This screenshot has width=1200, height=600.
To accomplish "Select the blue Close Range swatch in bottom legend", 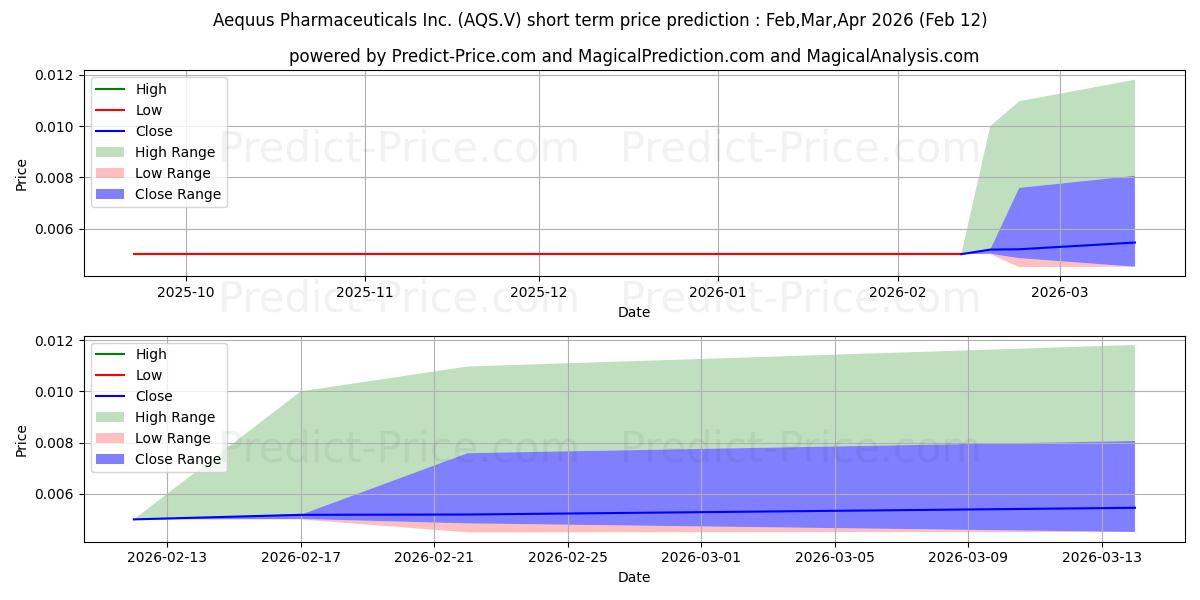I will (113, 459).
